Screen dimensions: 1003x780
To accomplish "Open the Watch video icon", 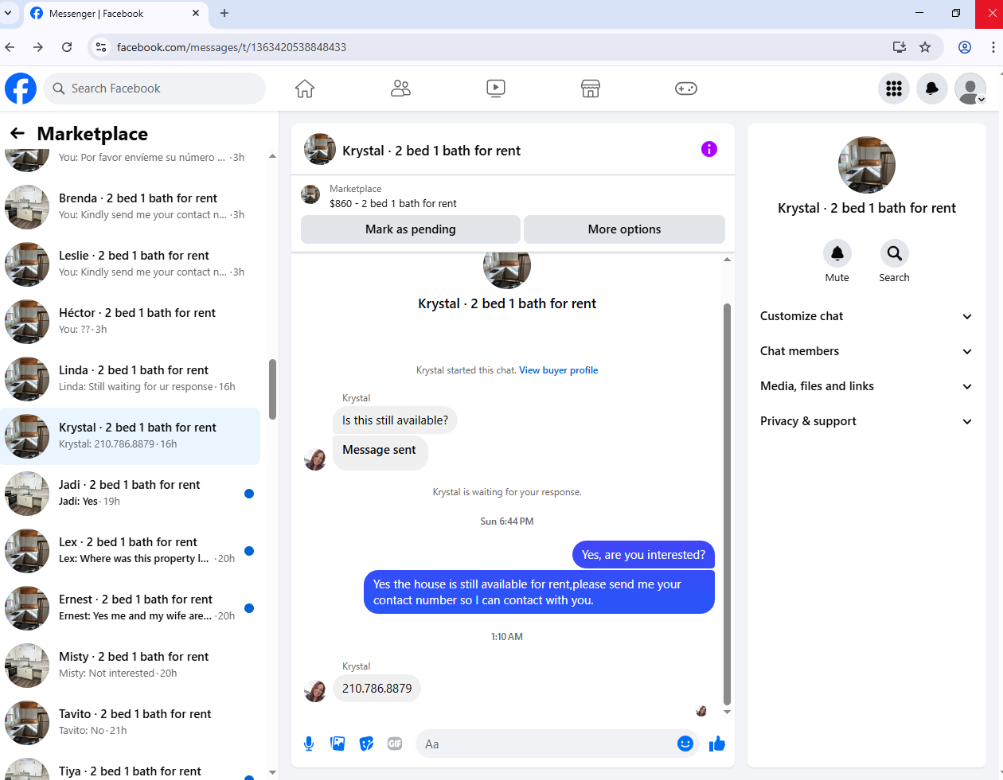I will click(496, 88).
